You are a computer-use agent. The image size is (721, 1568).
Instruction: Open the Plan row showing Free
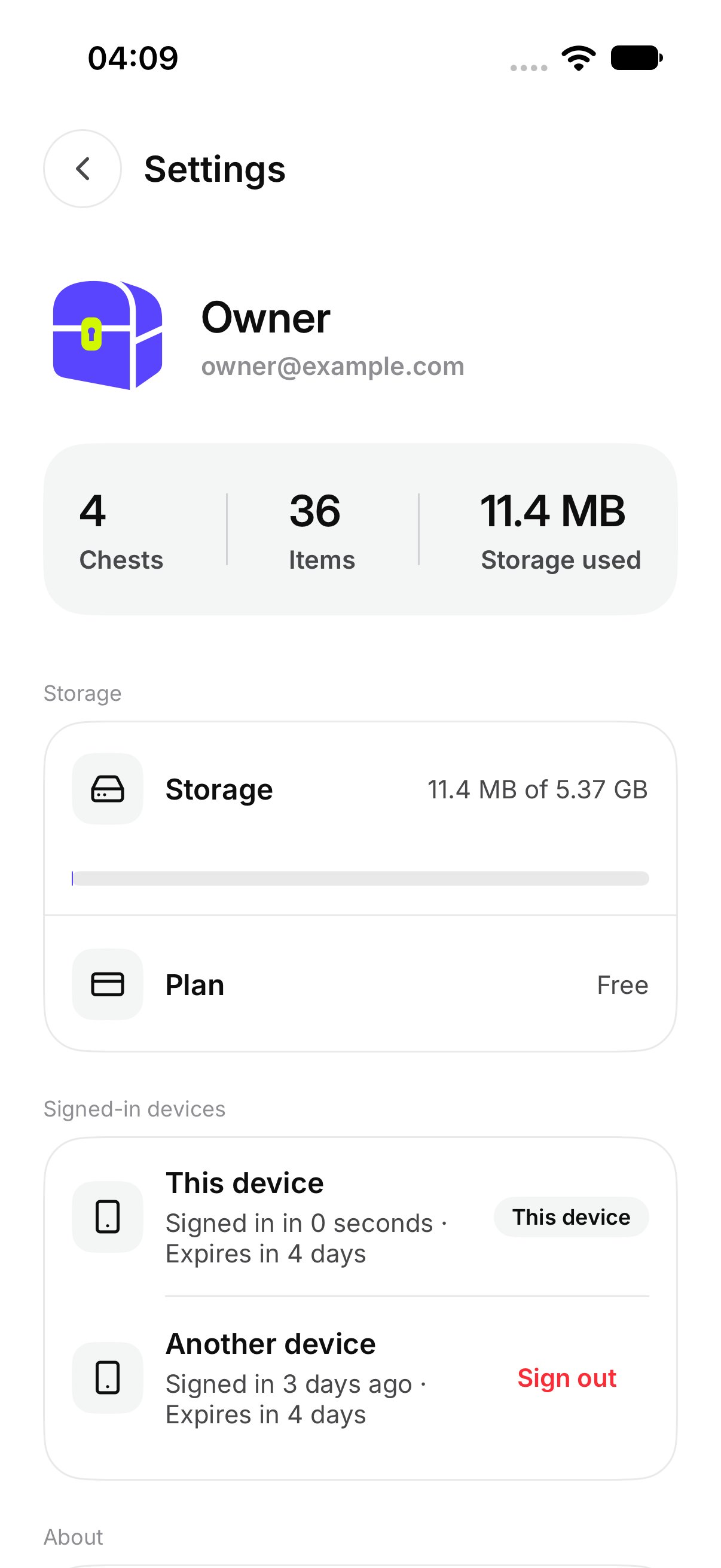(360, 984)
